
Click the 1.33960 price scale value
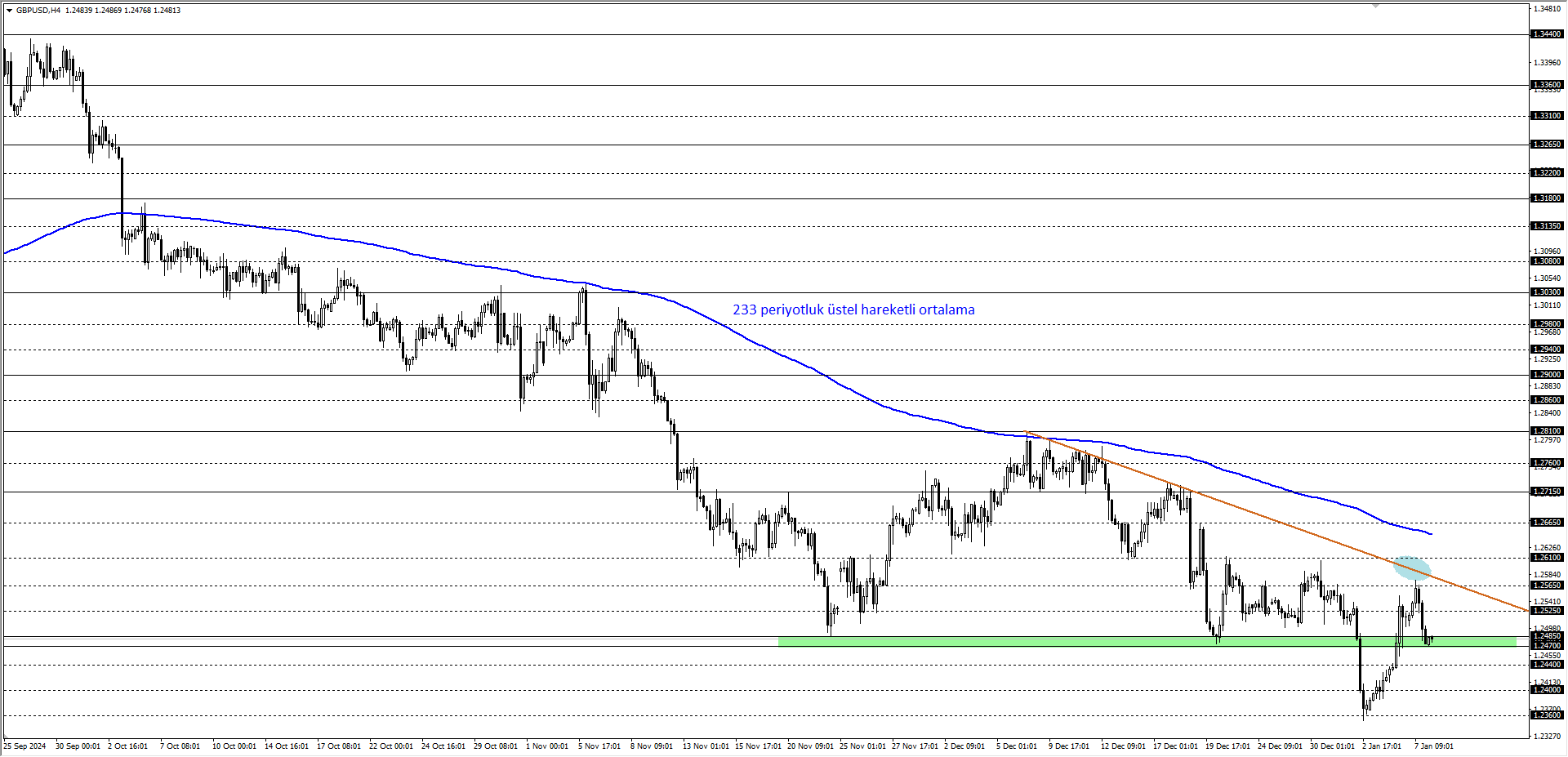pyautogui.click(x=1548, y=63)
